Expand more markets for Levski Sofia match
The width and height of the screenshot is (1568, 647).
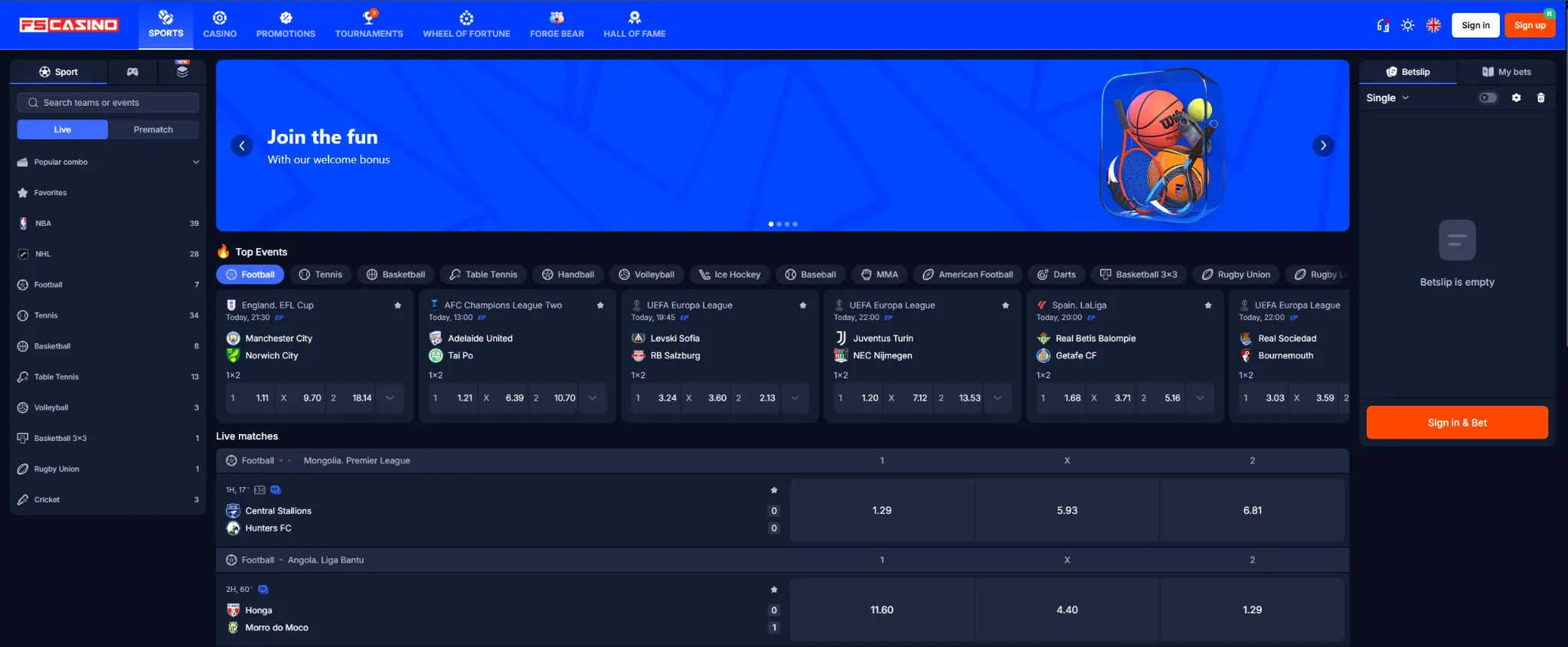(x=795, y=398)
